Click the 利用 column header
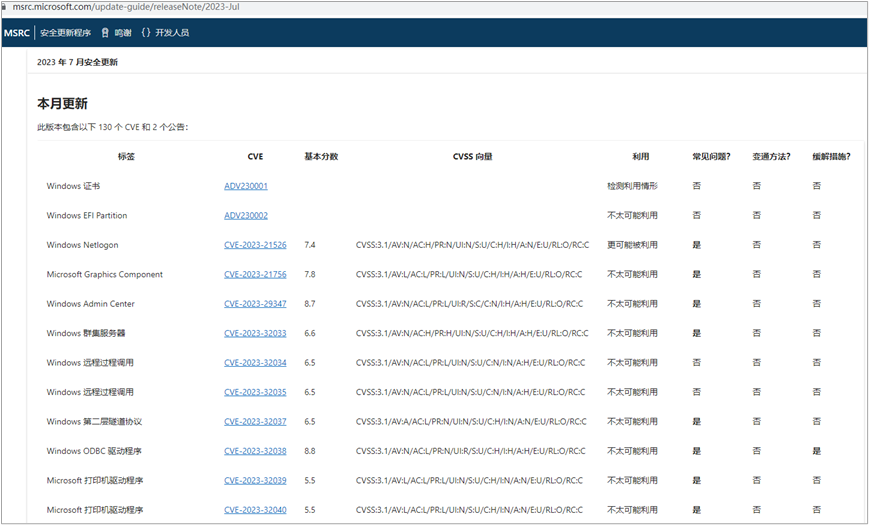Image resolution: width=869 pixels, height=525 pixels. coord(641,157)
